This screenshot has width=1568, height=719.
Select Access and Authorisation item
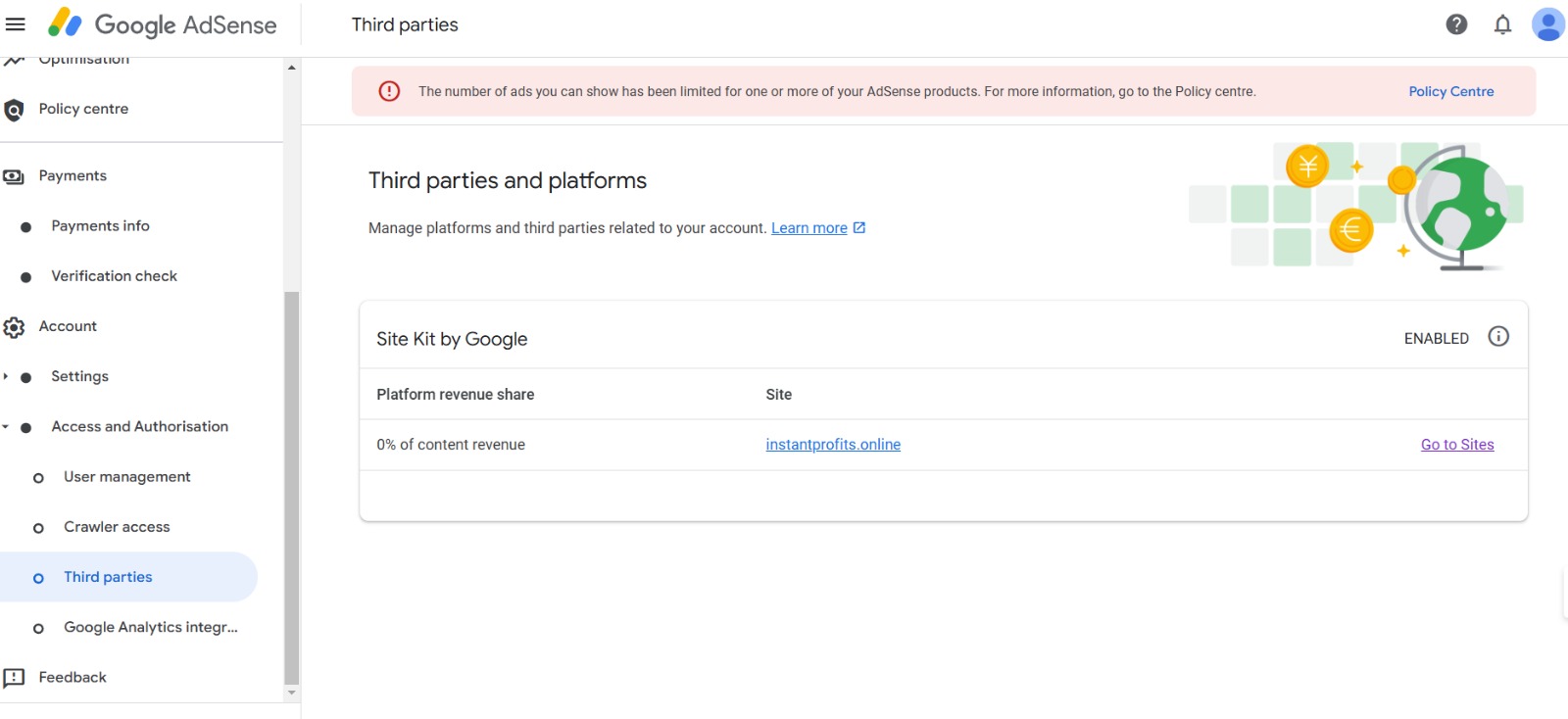pos(139,426)
